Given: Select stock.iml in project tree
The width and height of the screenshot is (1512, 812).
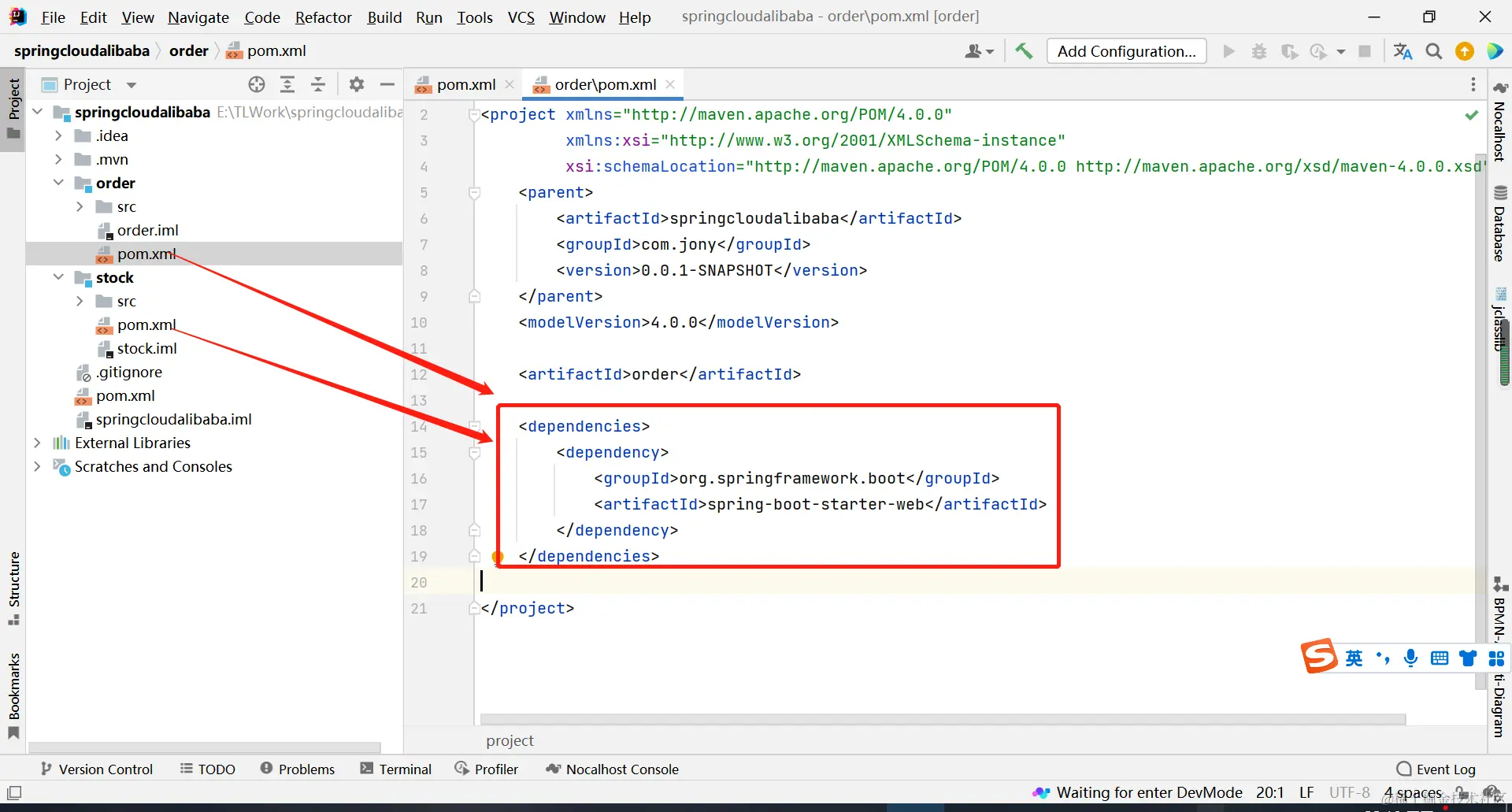Looking at the screenshot, I should (x=146, y=348).
